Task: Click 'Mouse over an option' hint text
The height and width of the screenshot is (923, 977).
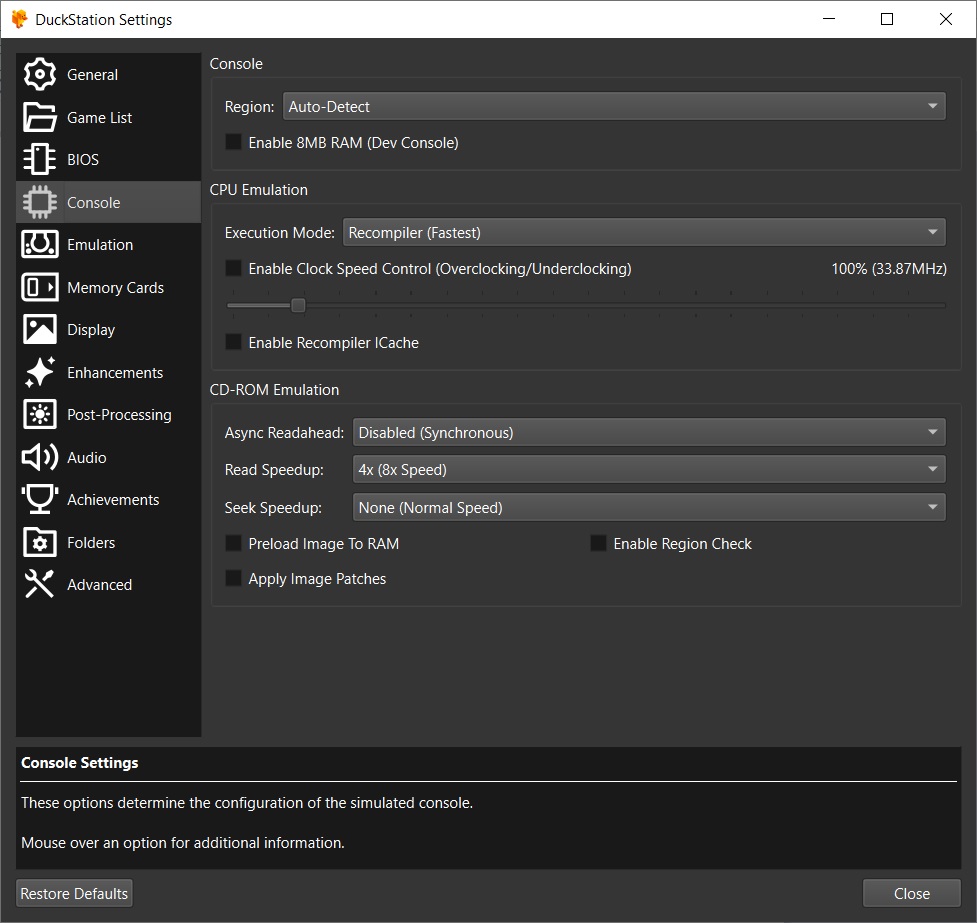Action: (x=183, y=843)
